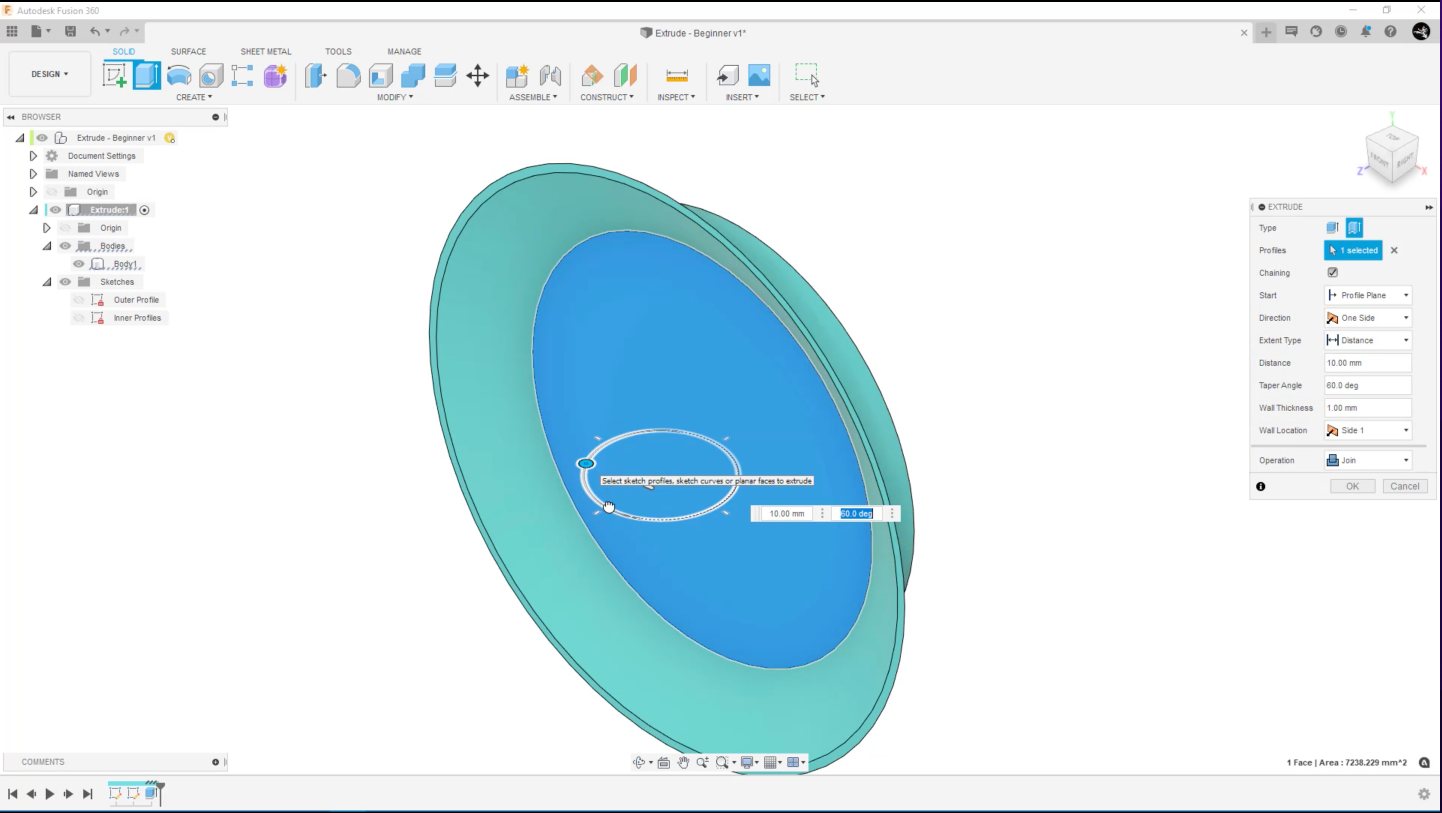Click the Create Sketch icon

(x=116, y=76)
